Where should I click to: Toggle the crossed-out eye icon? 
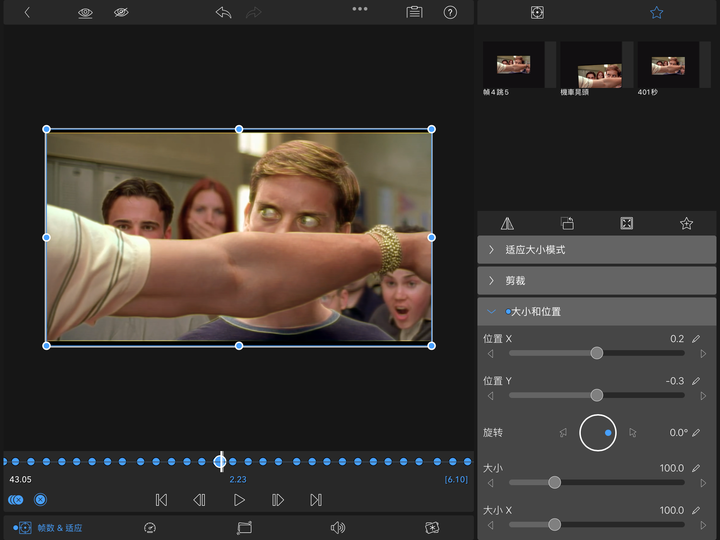pos(121,12)
